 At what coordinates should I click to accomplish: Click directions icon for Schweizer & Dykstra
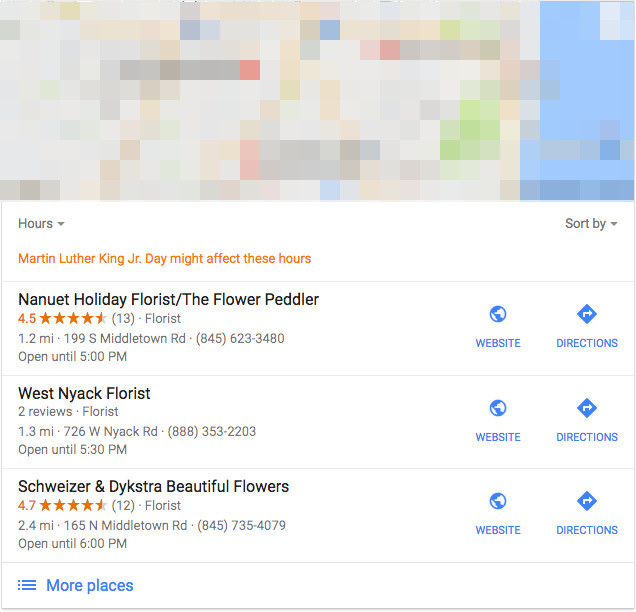click(x=587, y=501)
